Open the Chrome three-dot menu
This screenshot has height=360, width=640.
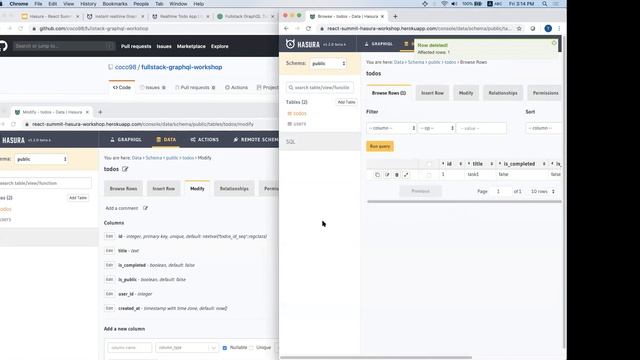[x=559, y=29]
